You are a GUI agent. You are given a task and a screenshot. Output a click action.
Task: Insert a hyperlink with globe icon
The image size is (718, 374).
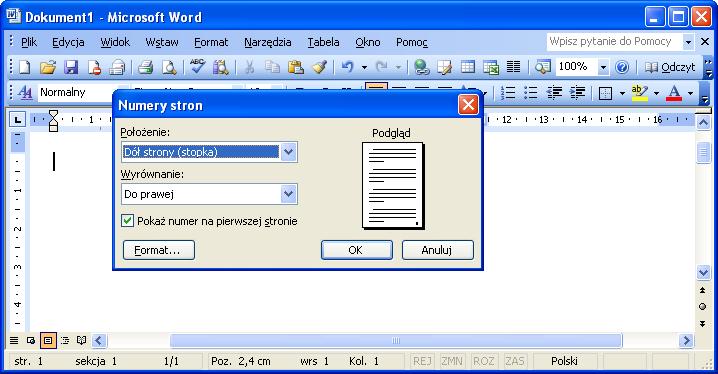click(x=421, y=68)
